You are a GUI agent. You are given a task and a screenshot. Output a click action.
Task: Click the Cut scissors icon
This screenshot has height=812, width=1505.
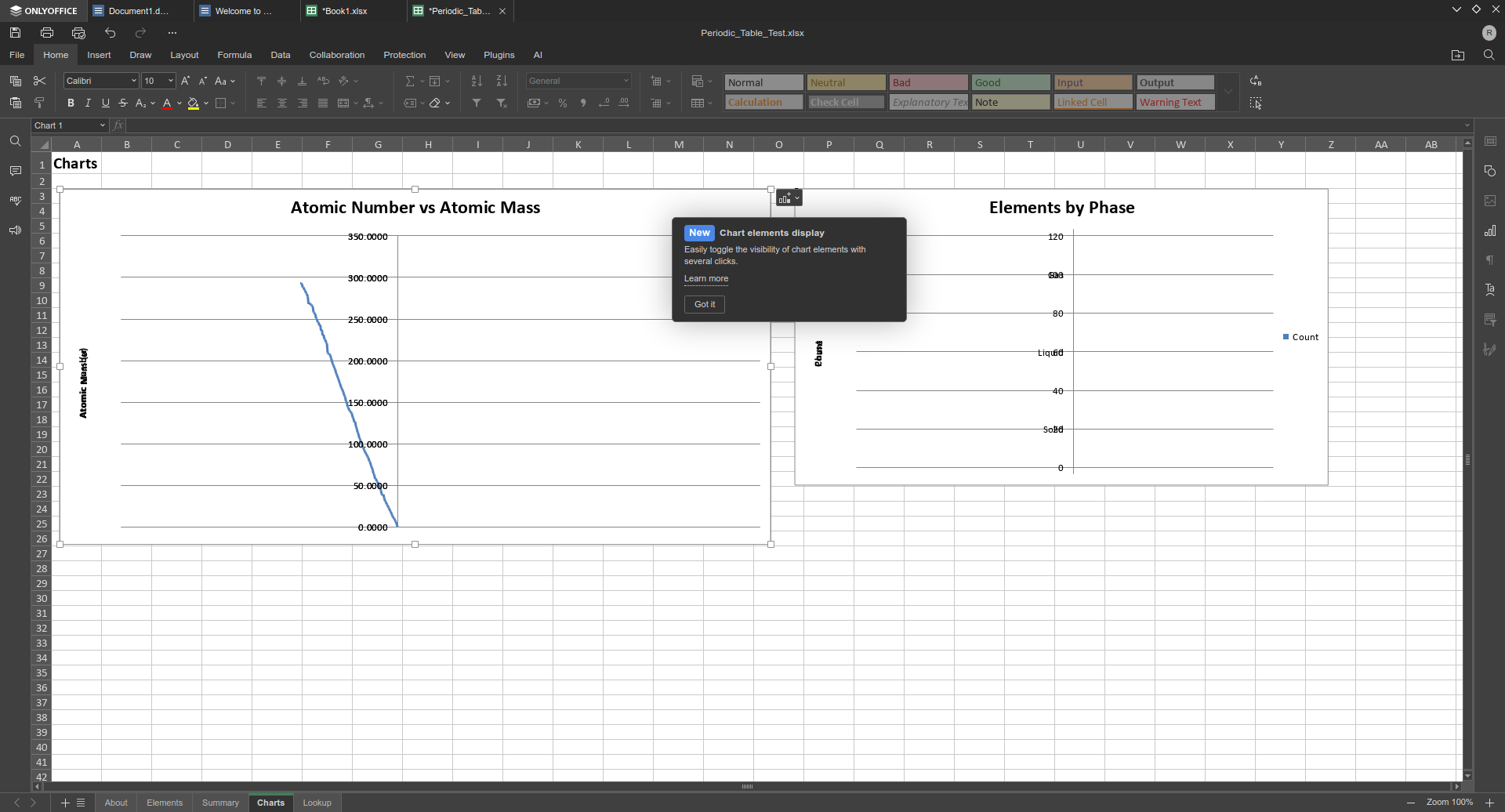pyautogui.click(x=40, y=82)
